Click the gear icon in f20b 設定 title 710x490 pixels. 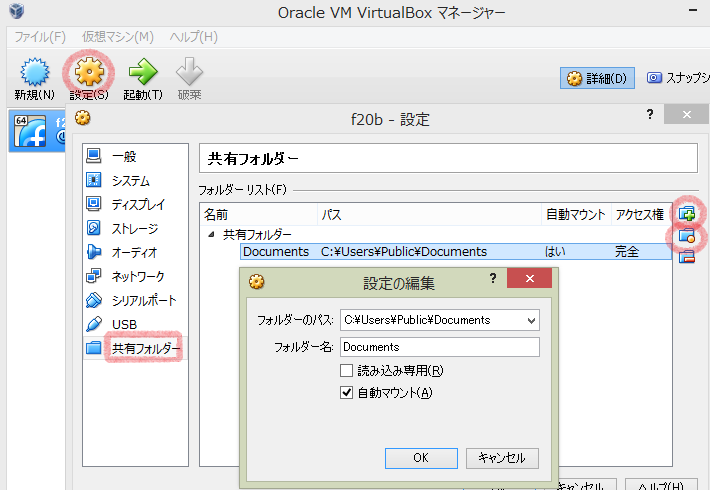point(82,118)
